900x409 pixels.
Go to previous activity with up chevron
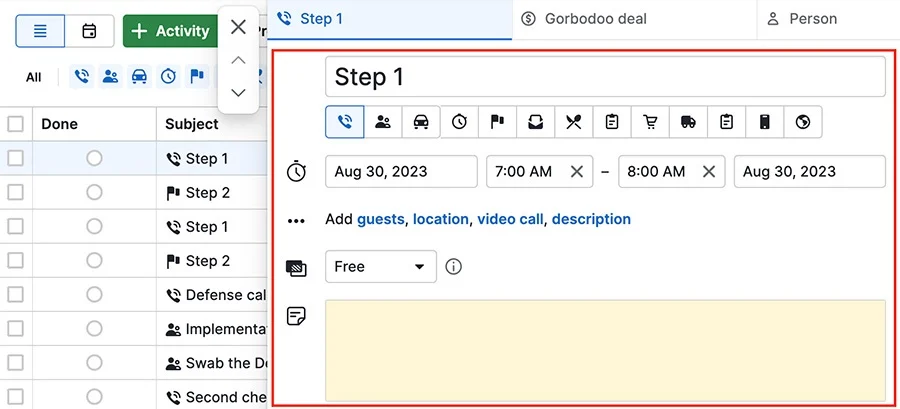point(238,60)
